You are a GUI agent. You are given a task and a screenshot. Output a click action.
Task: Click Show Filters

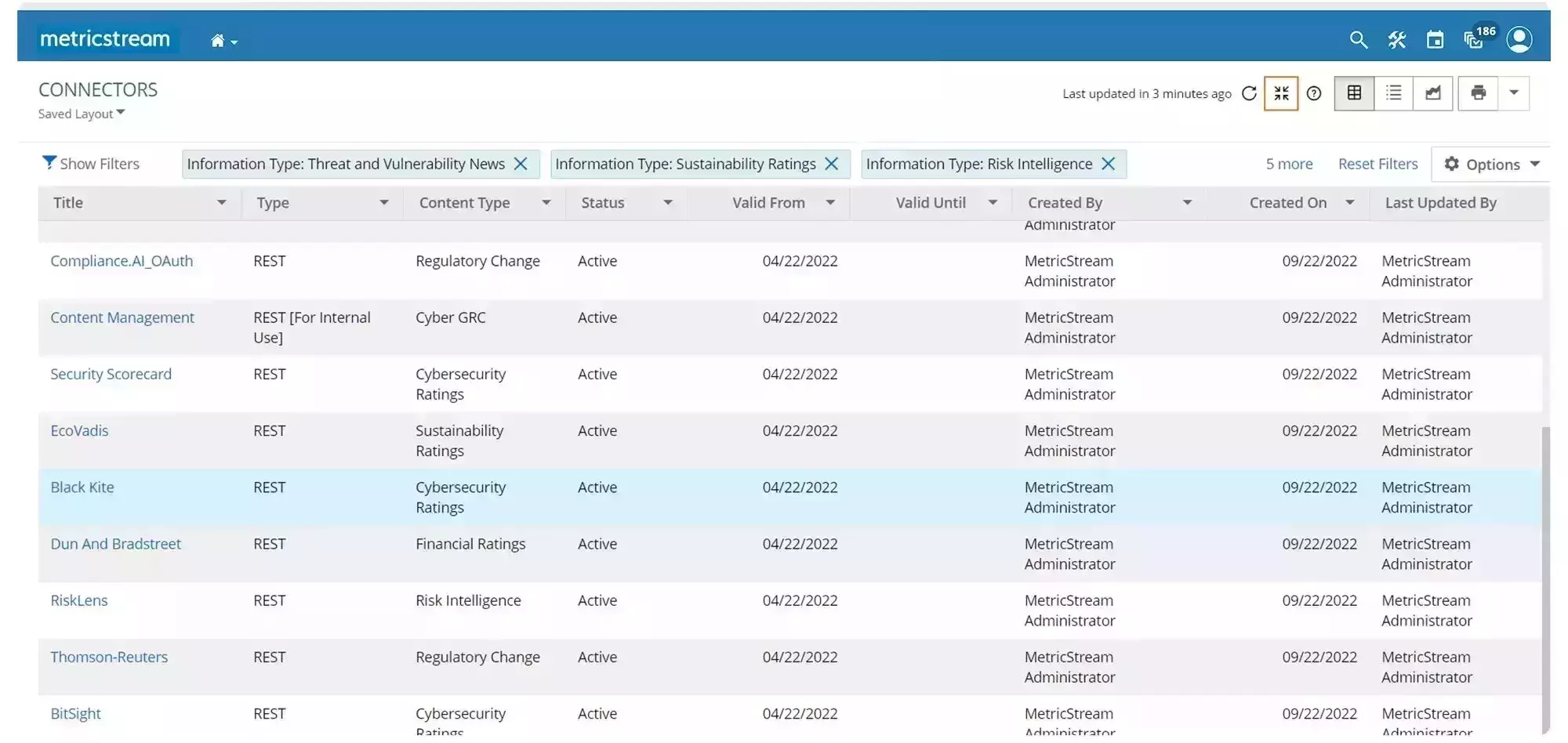pos(91,164)
